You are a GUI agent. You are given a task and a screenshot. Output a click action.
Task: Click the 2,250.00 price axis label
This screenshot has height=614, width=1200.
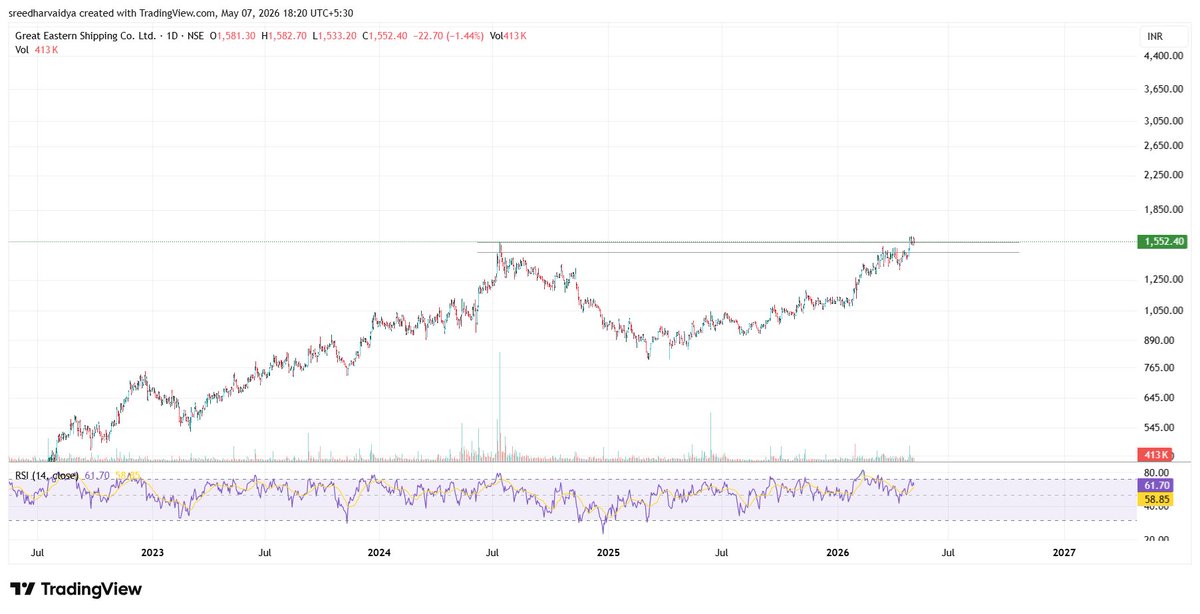tap(1164, 175)
